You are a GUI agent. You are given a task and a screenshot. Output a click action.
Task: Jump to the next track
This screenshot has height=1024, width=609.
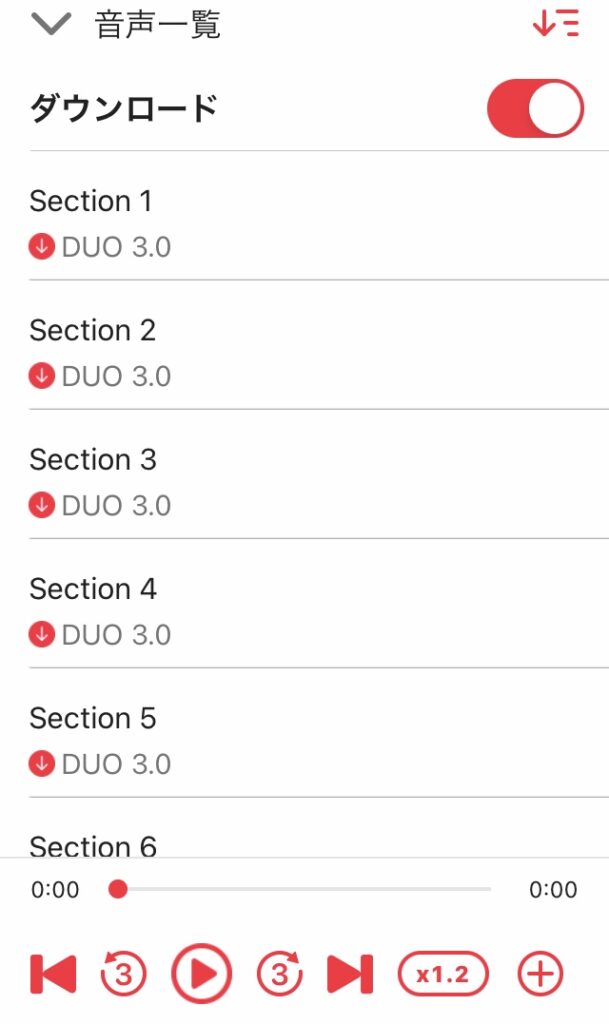click(x=350, y=974)
